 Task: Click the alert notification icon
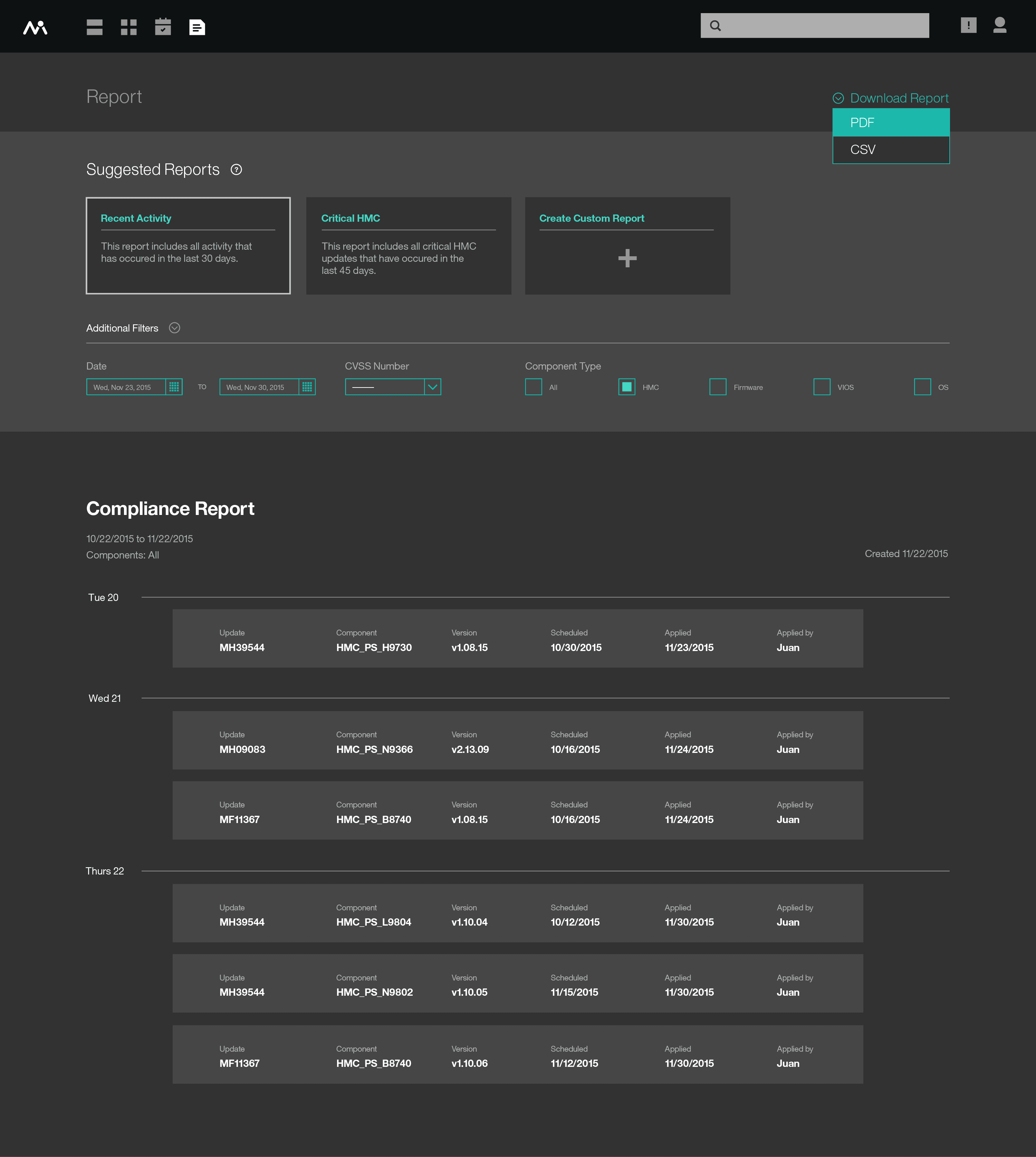tap(968, 25)
